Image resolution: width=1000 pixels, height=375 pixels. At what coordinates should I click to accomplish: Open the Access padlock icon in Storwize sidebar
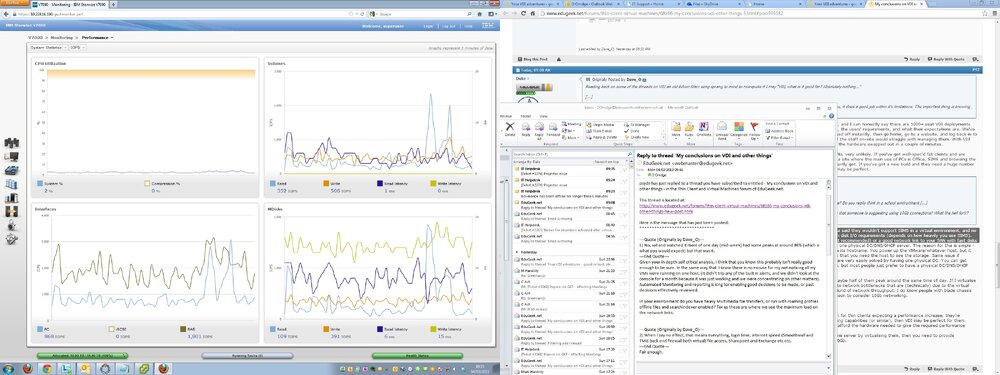point(11,225)
